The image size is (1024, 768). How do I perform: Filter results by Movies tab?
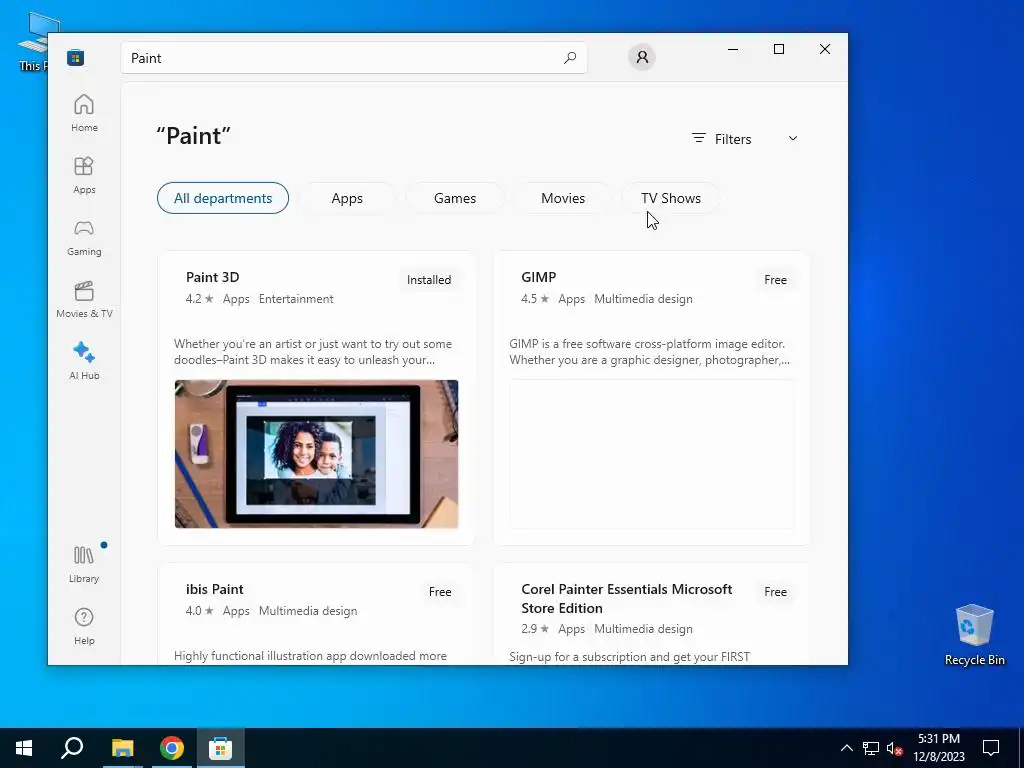[x=563, y=198]
